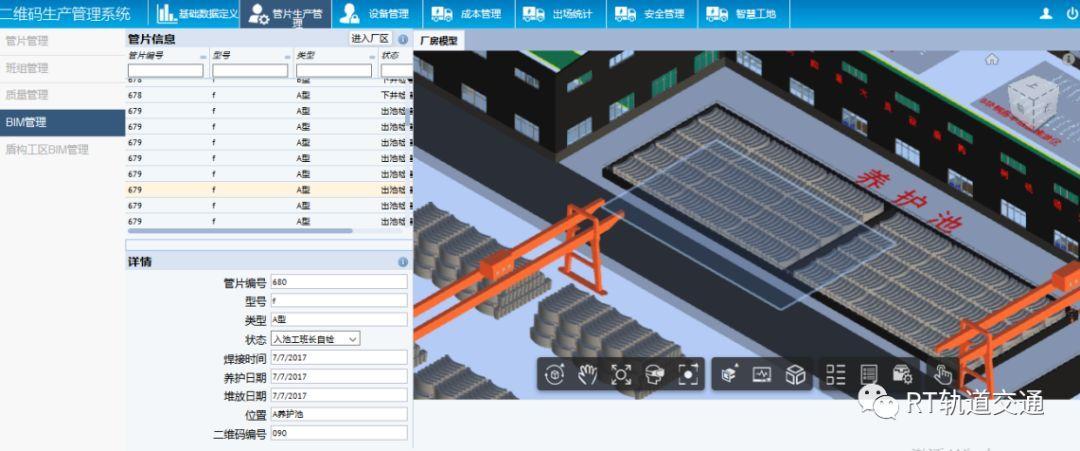Click the 焊接时间 date field
The image size is (1080, 451).
(339, 357)
